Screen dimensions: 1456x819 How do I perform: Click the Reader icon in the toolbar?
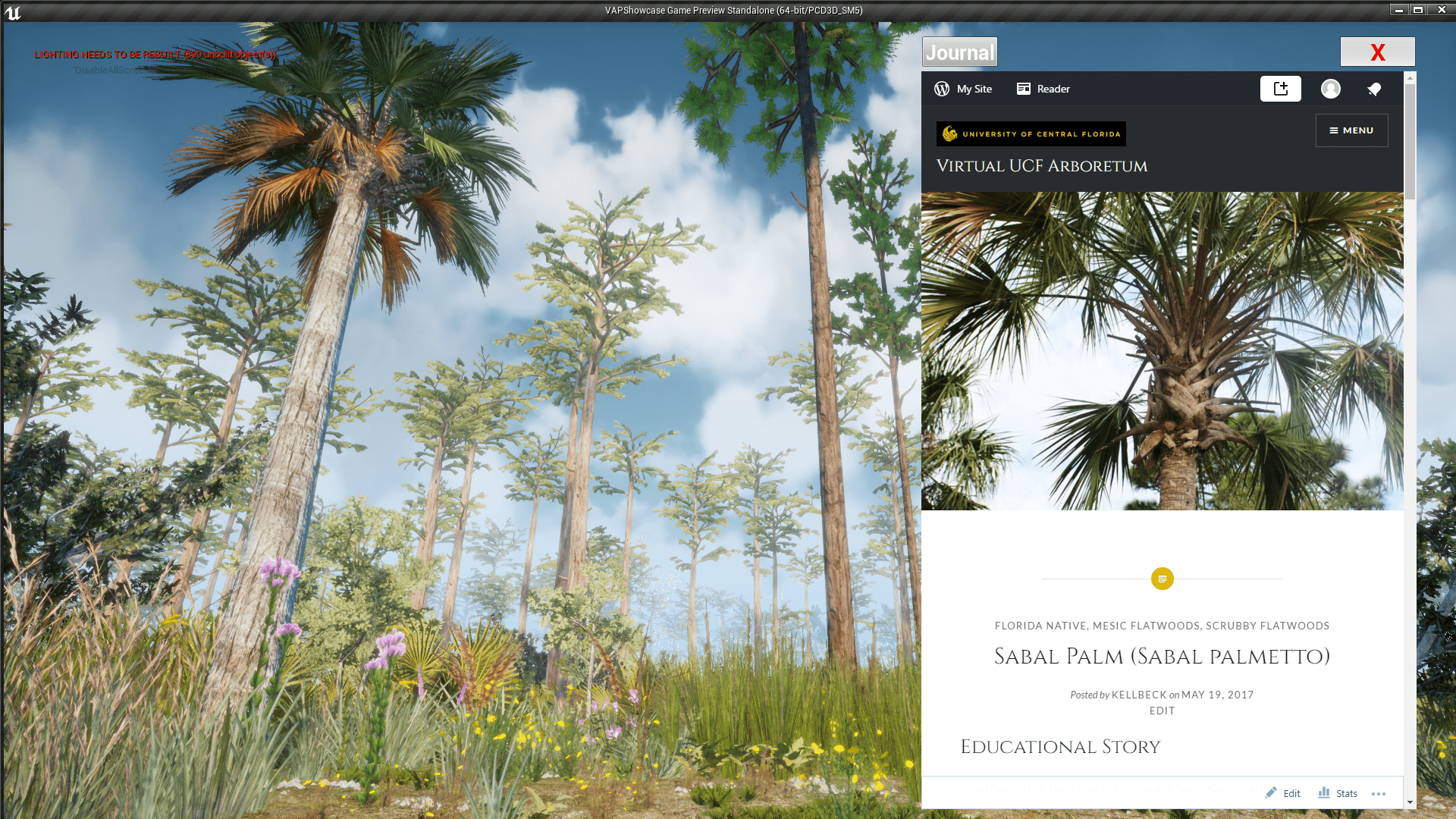[1024, 89]
